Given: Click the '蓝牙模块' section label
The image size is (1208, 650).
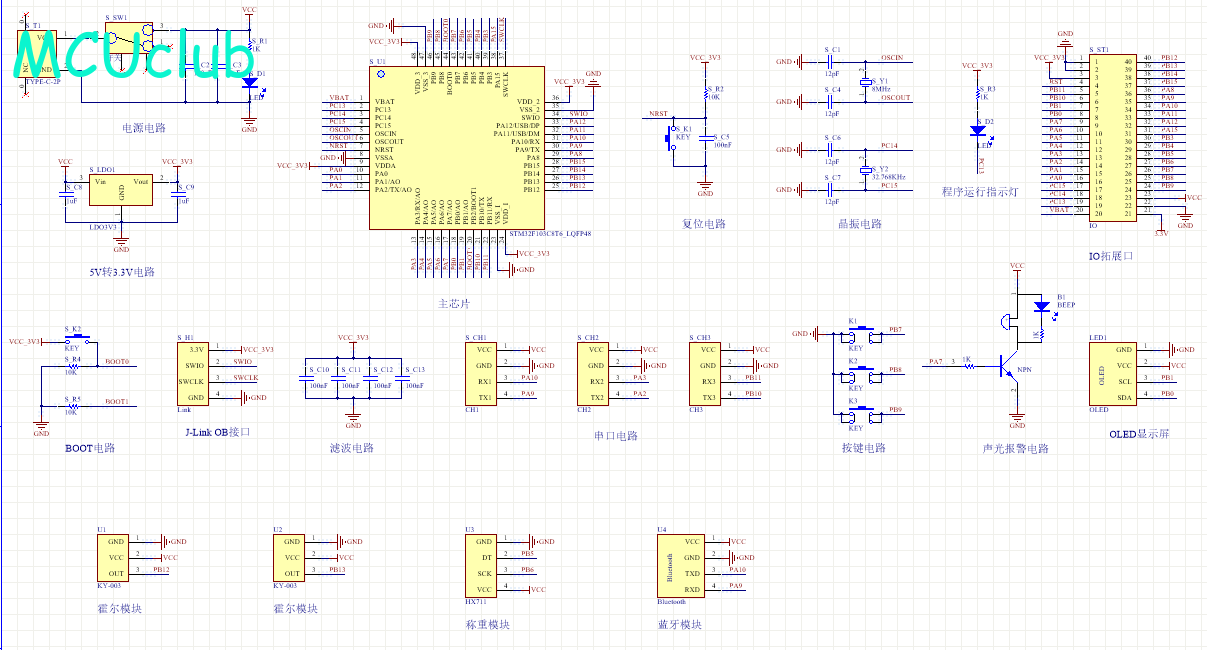Looking at the screenshot, I should [x=680, y=625].
